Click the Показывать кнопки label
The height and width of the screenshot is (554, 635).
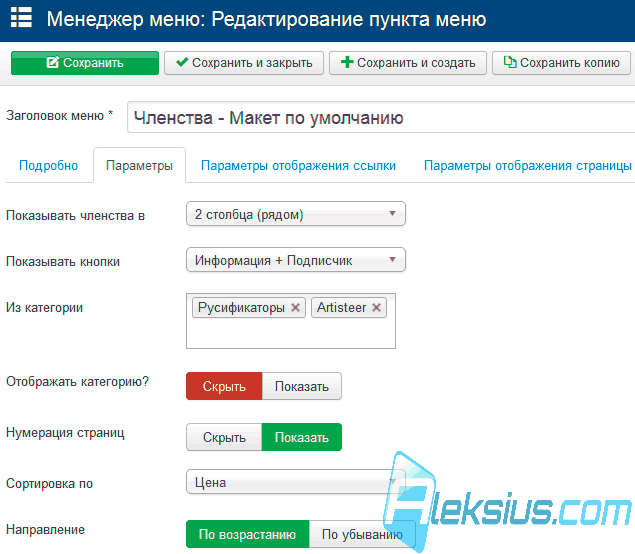[x=63, y=262]
